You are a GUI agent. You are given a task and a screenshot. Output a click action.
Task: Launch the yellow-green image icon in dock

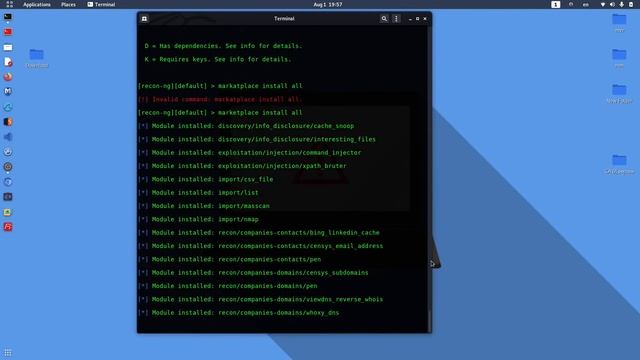pos(8,212)
